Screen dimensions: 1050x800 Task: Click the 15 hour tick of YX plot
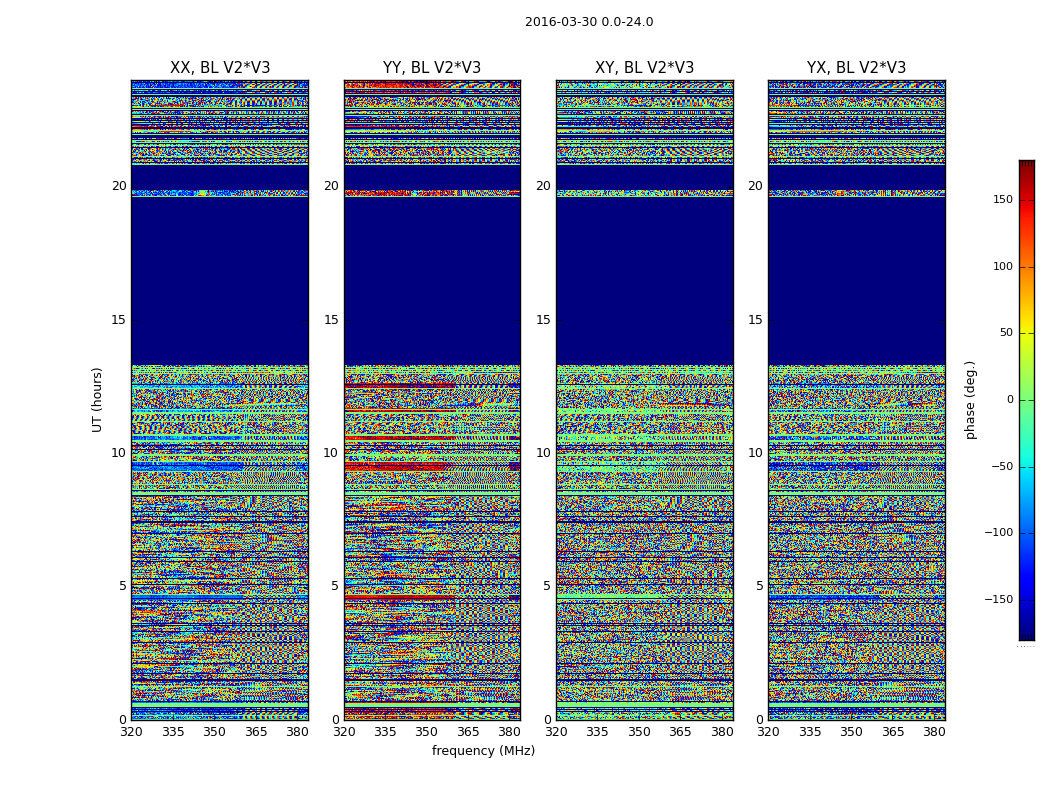755,319
